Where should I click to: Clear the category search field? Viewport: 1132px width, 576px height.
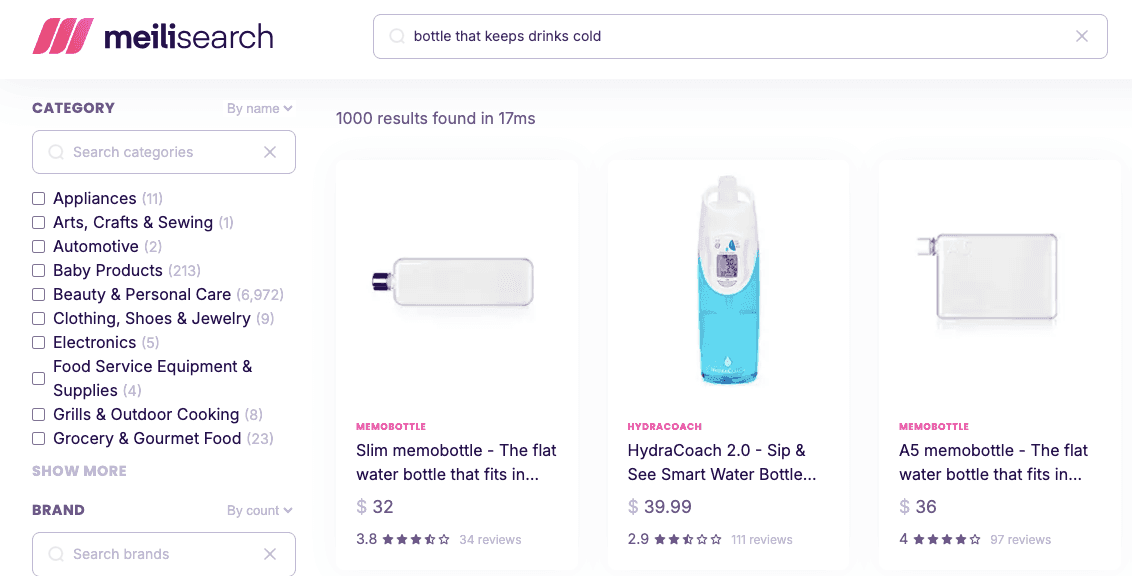tap(269, 152)
